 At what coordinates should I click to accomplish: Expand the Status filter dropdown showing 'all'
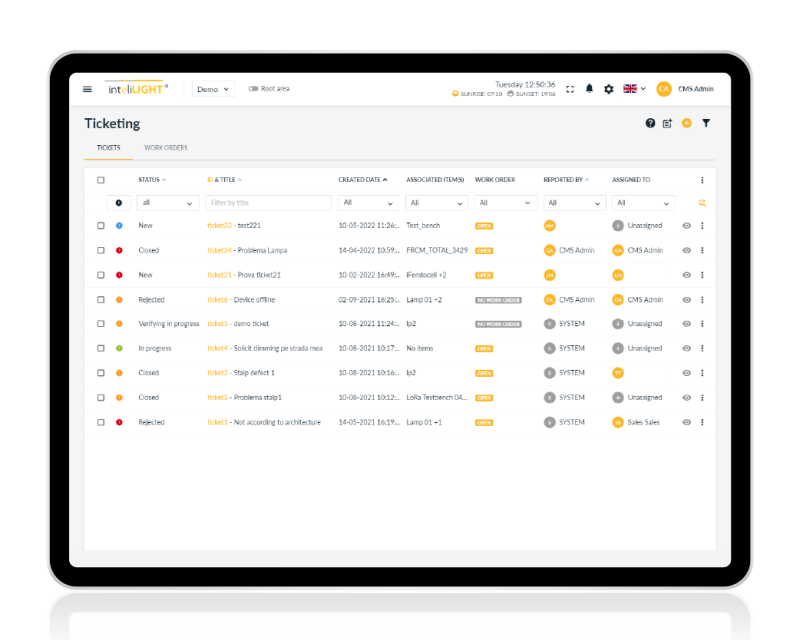click(x=166, y=202)
